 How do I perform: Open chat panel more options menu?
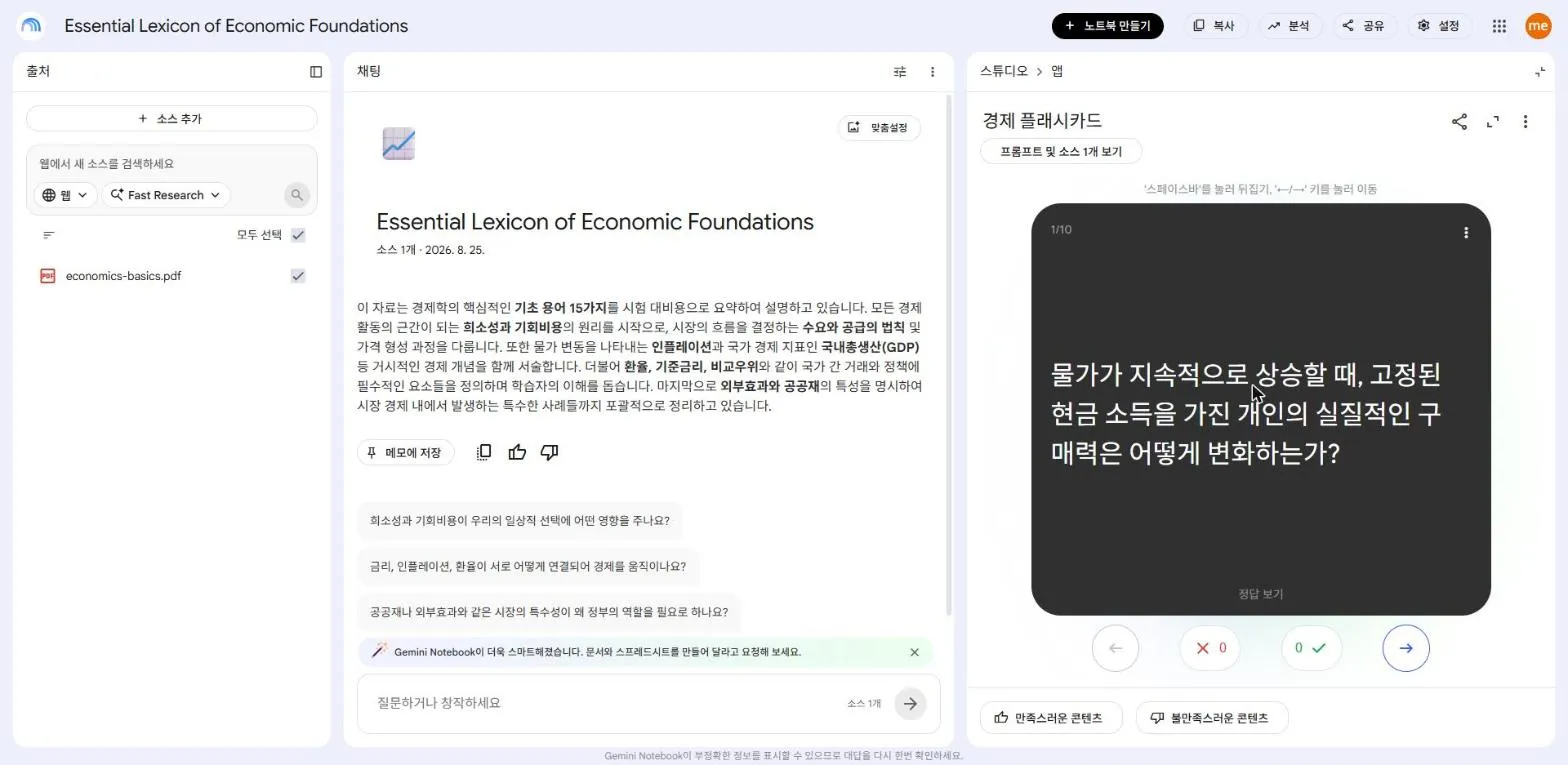point(932,72)
